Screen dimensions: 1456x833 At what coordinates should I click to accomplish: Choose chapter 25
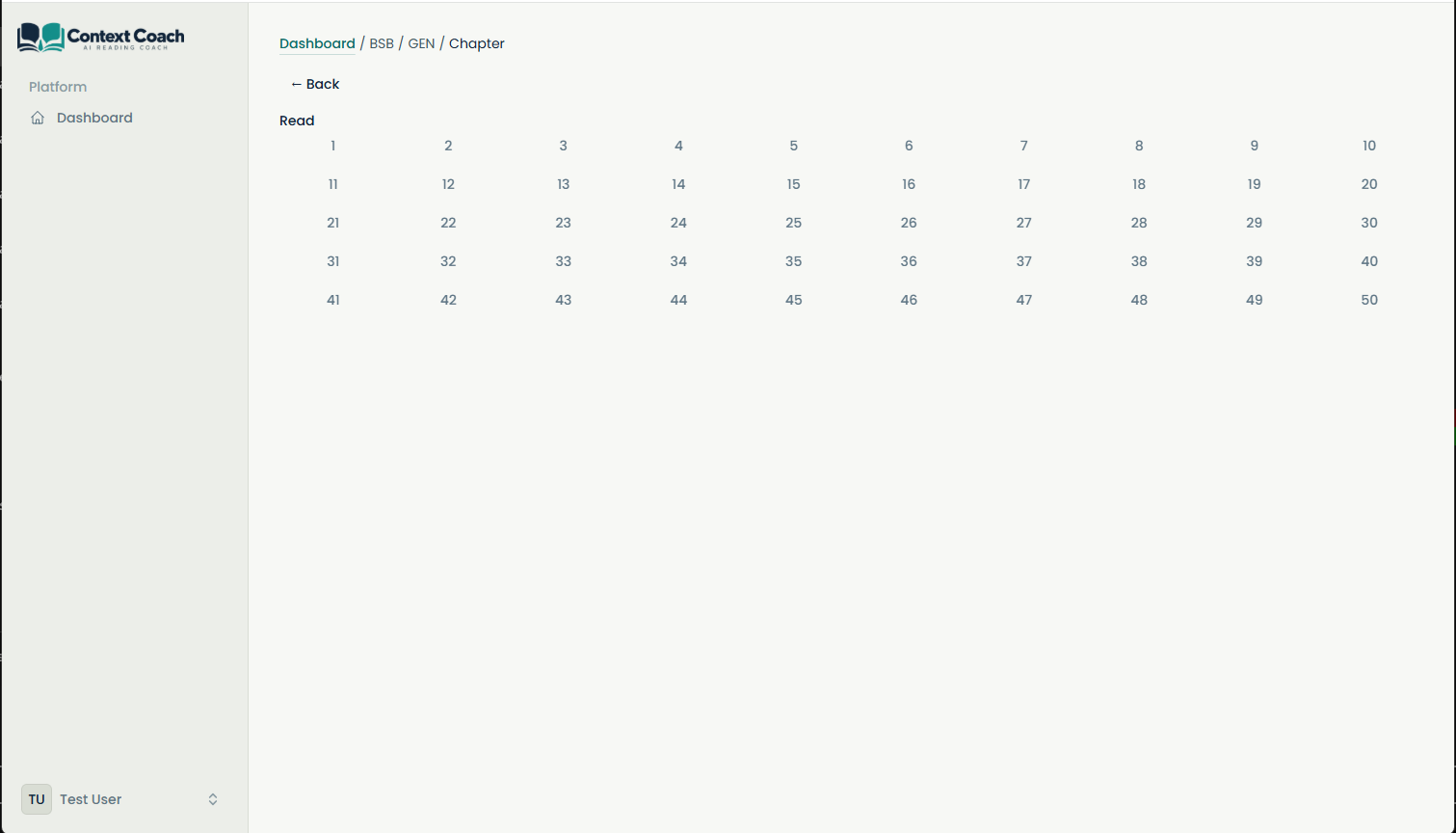pos(794,223)
